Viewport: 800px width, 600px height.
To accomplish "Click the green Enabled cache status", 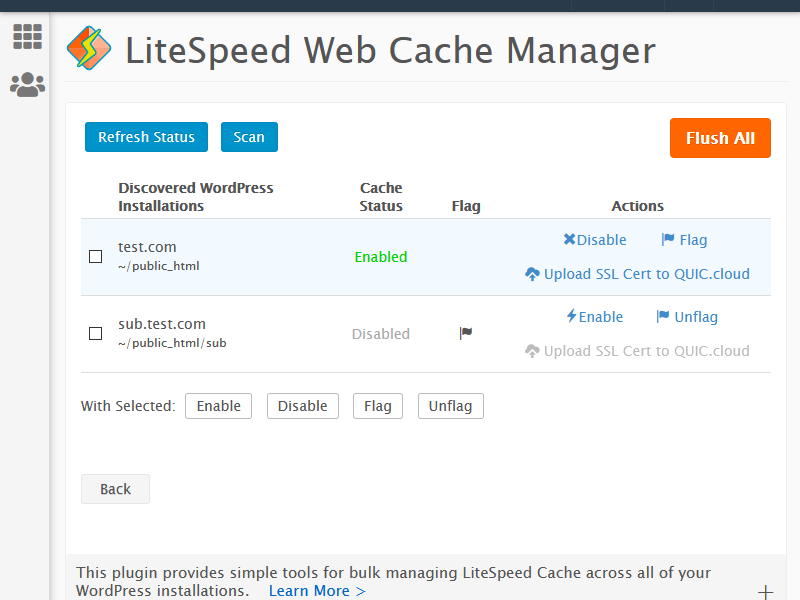I will [x=381, y=257].
